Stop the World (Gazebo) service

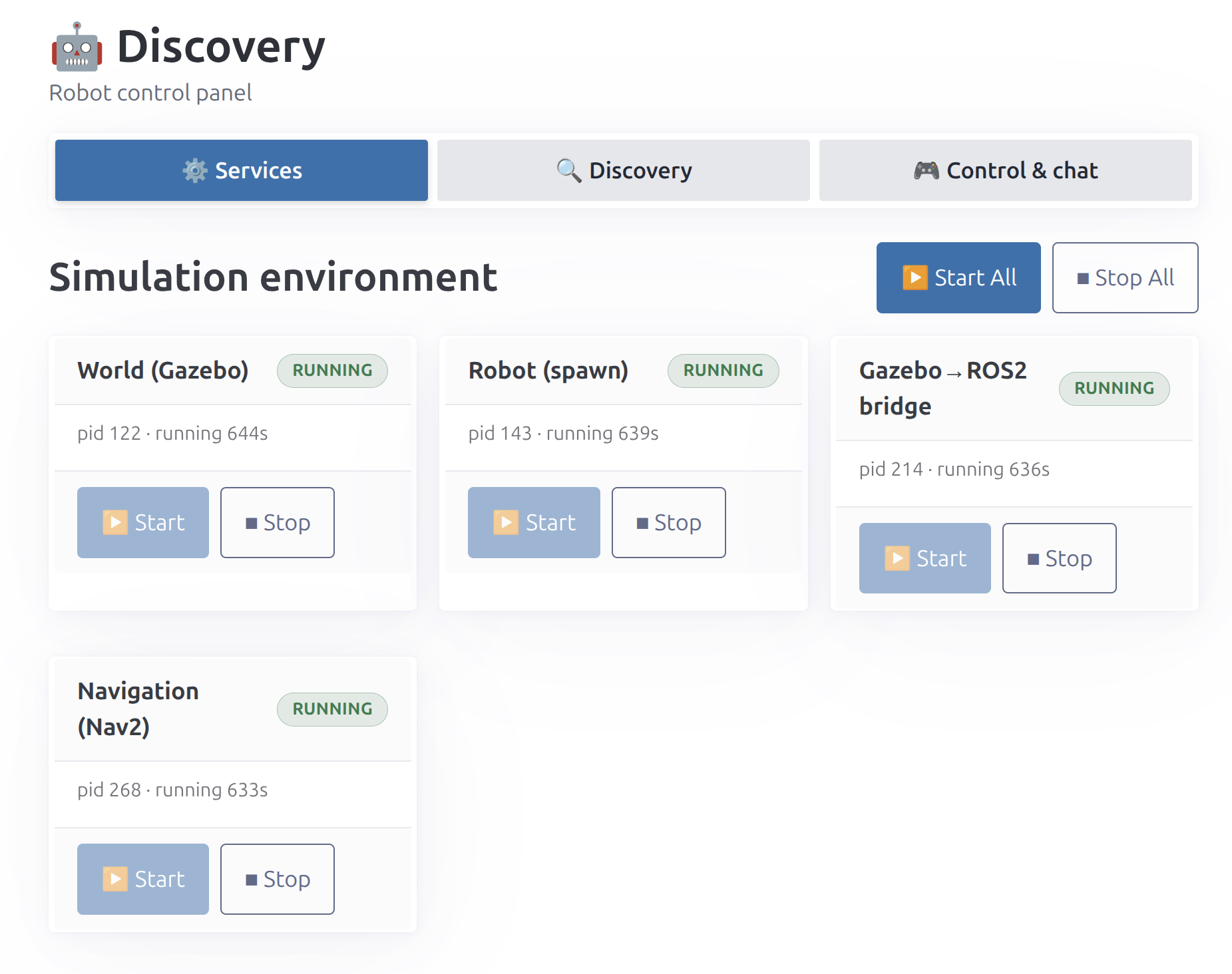(278, 522)
